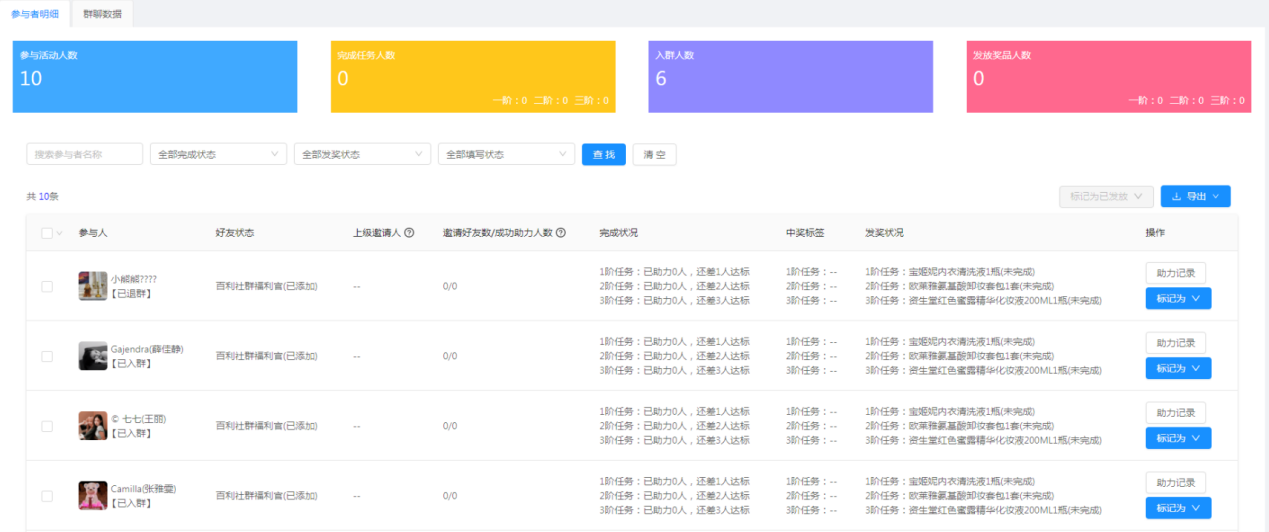Check the row checkbox for Camilla(张雅雯)
1269x532 pixels.
click(47, 496)
